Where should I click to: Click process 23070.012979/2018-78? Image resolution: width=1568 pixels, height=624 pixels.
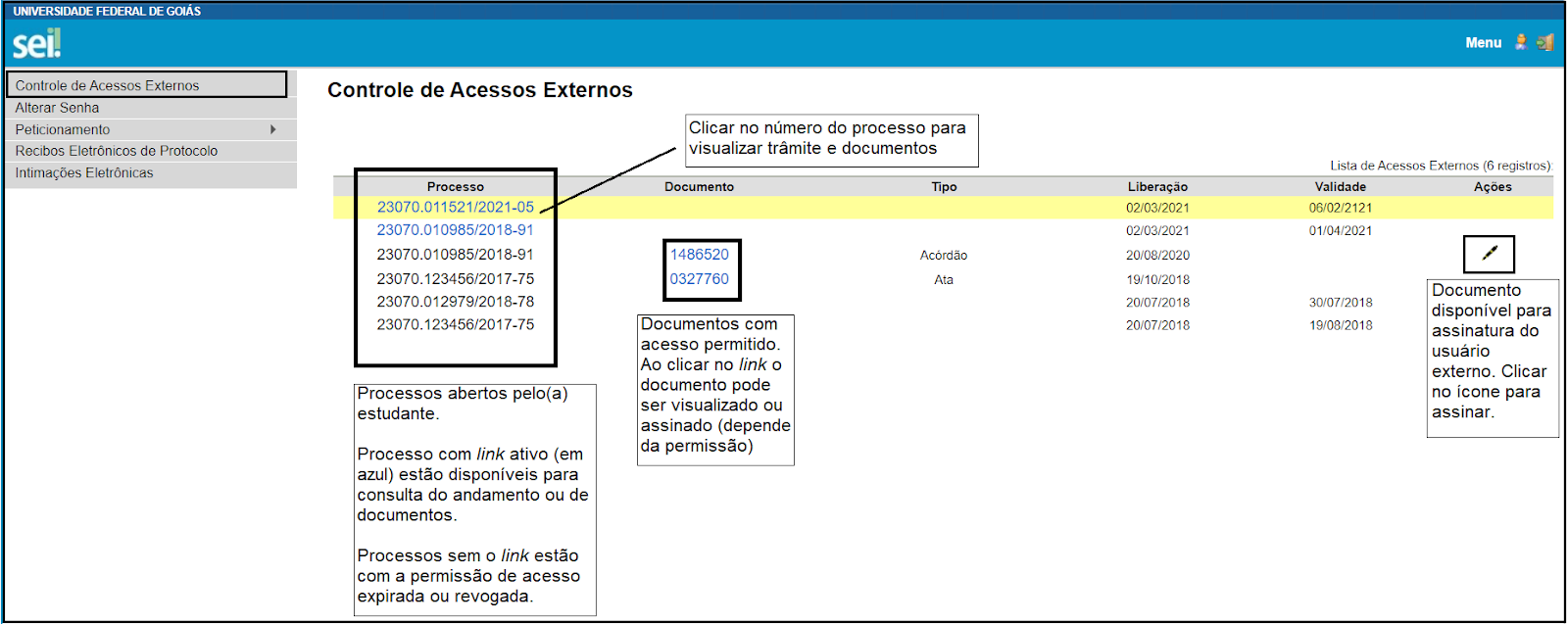click(x=456, y=302)
